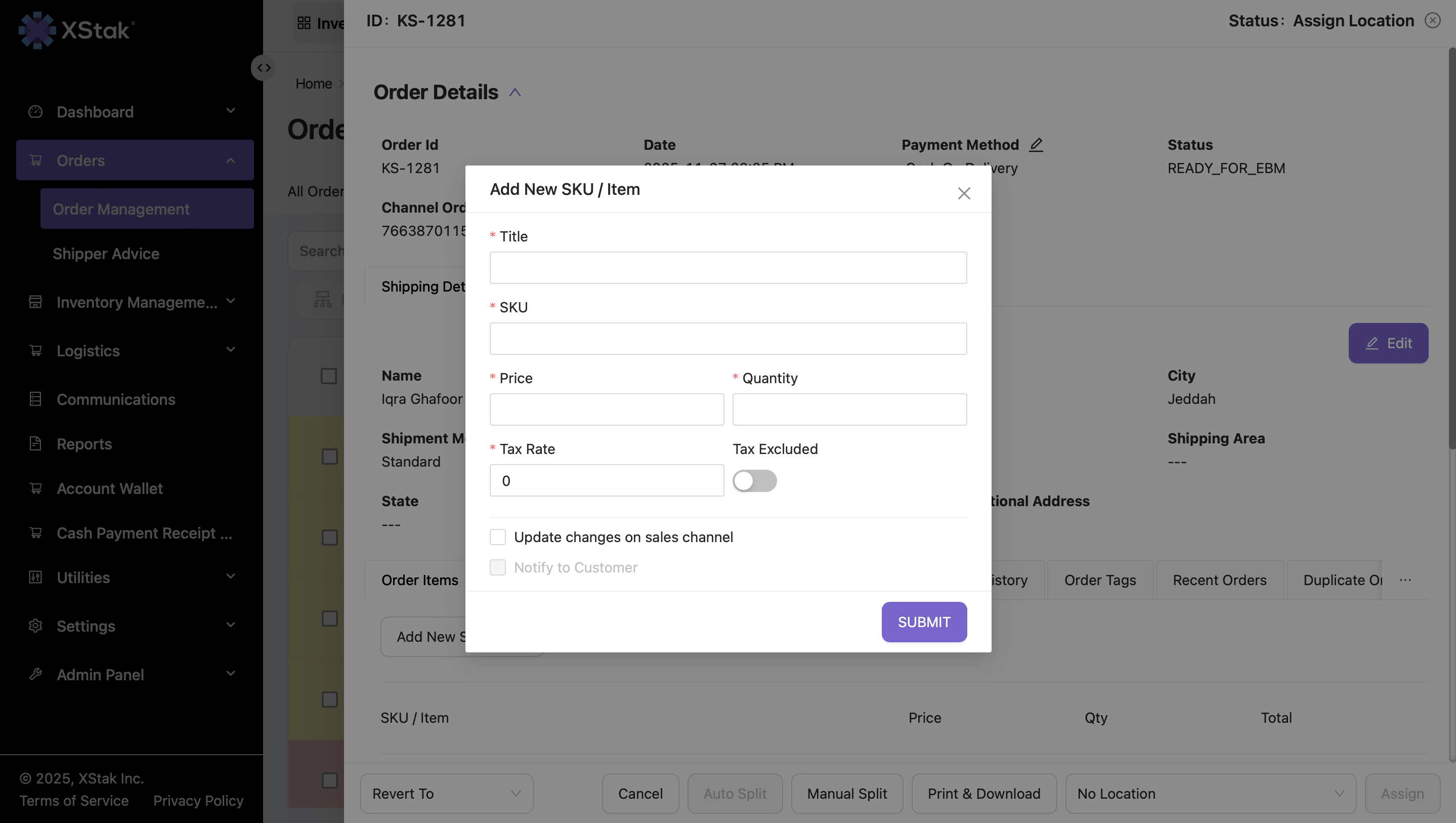Open Reports in sidebar
Image resolution: width=1456 pixels, height=823 pixels.
84,444
